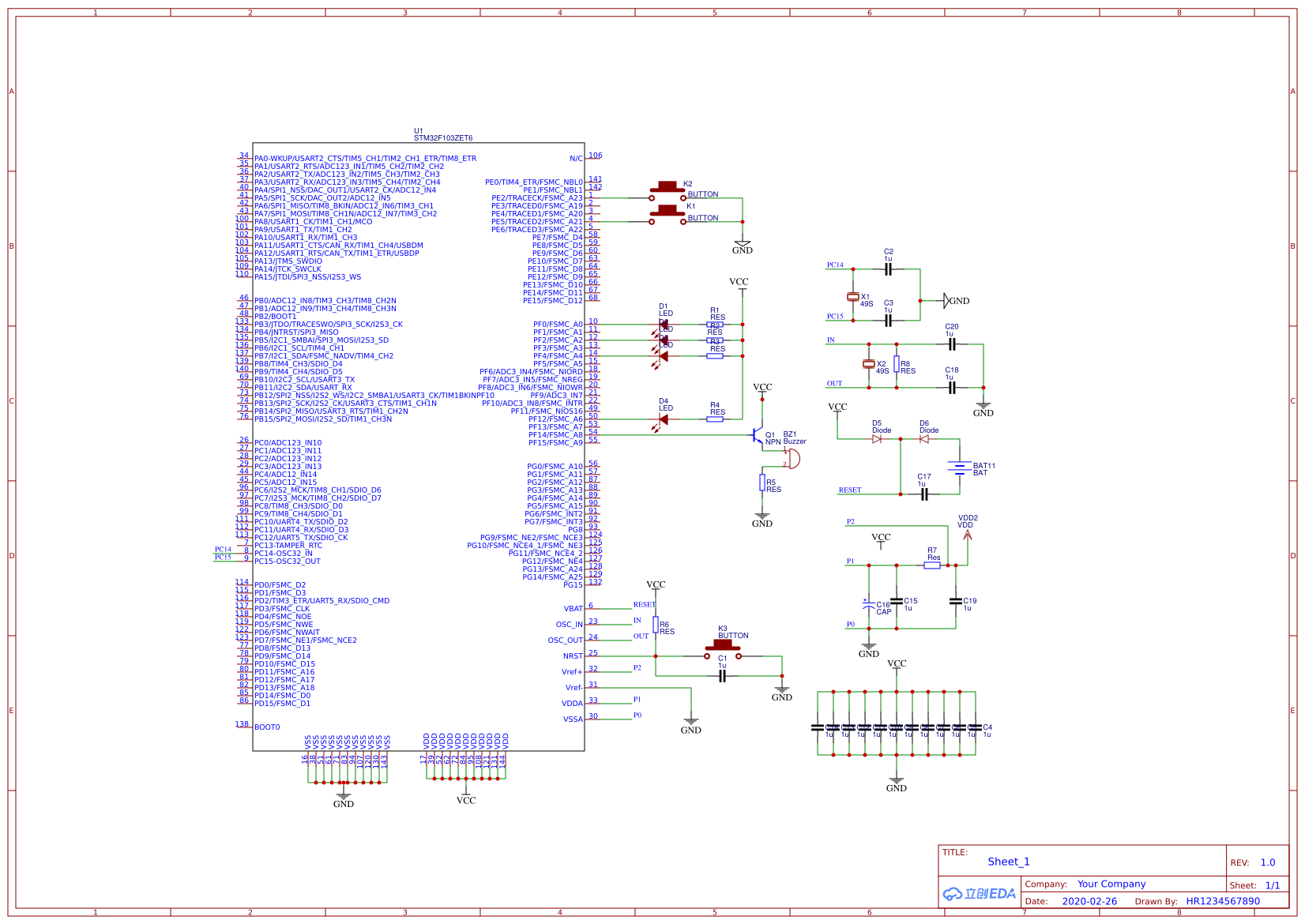Click the Sheet value 1/1
Screen dimensions: 1305x924
[x=1273, y=885]
